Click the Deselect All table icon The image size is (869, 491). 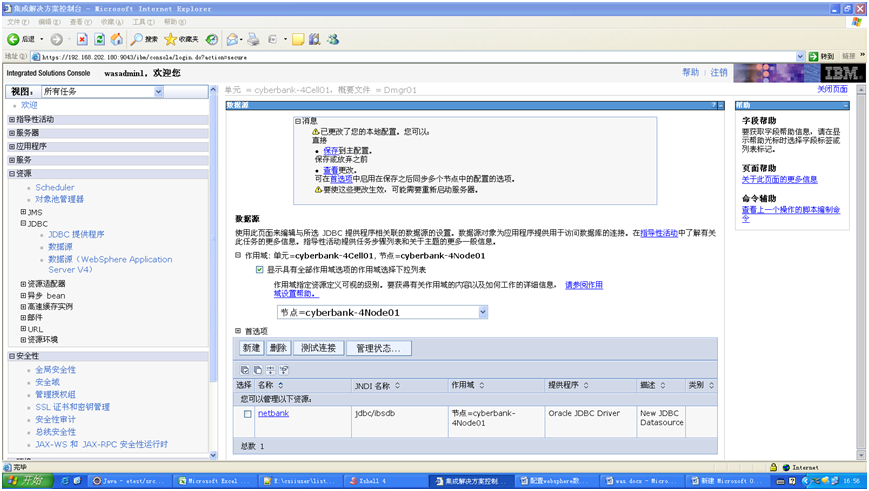coord(258,370)
